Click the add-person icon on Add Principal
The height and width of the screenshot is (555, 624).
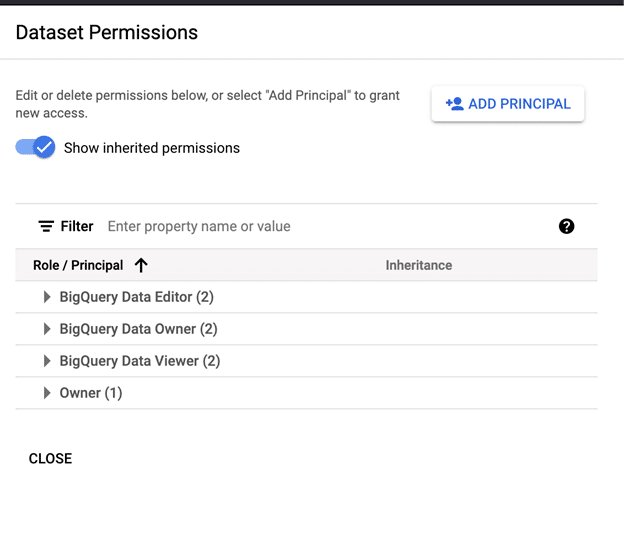point(454,104)
